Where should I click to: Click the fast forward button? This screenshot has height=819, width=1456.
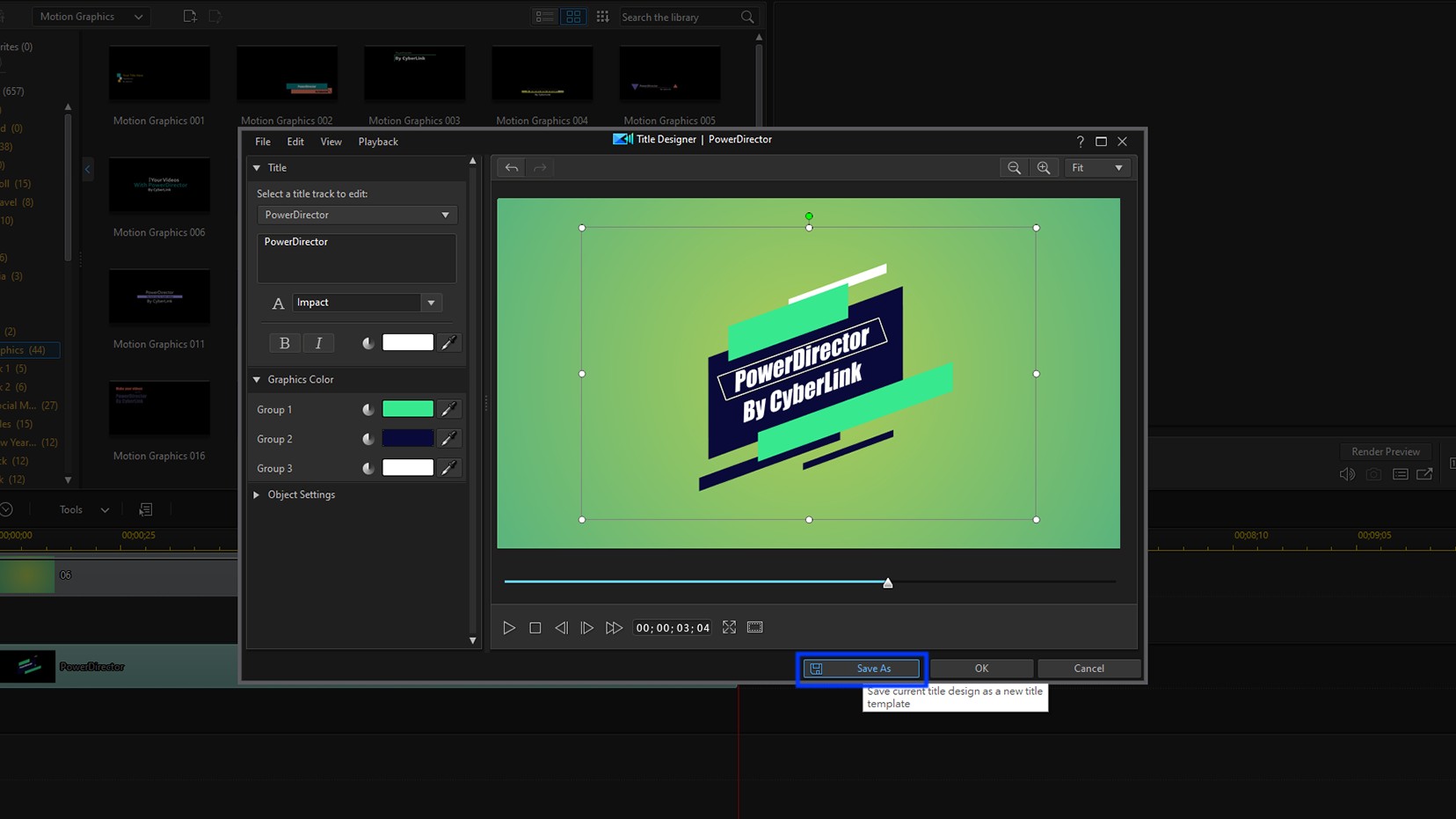(x=614, y=627)
